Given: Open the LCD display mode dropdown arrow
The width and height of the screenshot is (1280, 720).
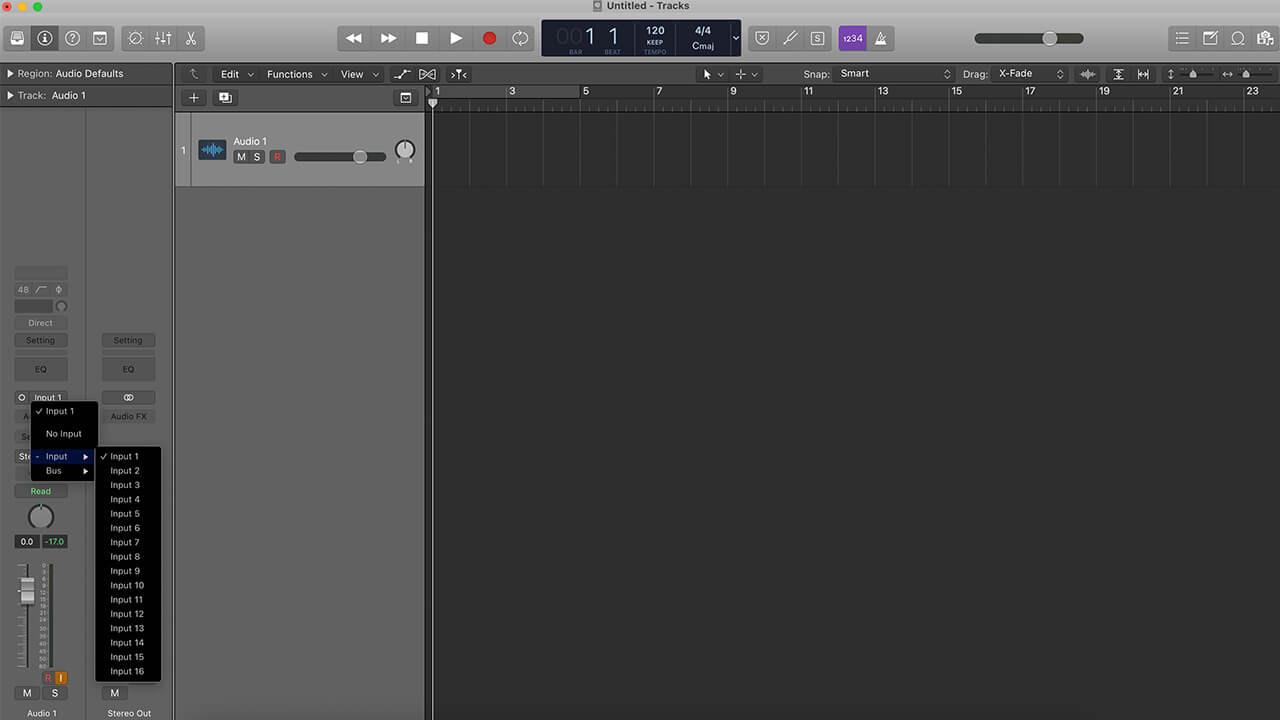Looking at the screenshot, I should point(736,38).
